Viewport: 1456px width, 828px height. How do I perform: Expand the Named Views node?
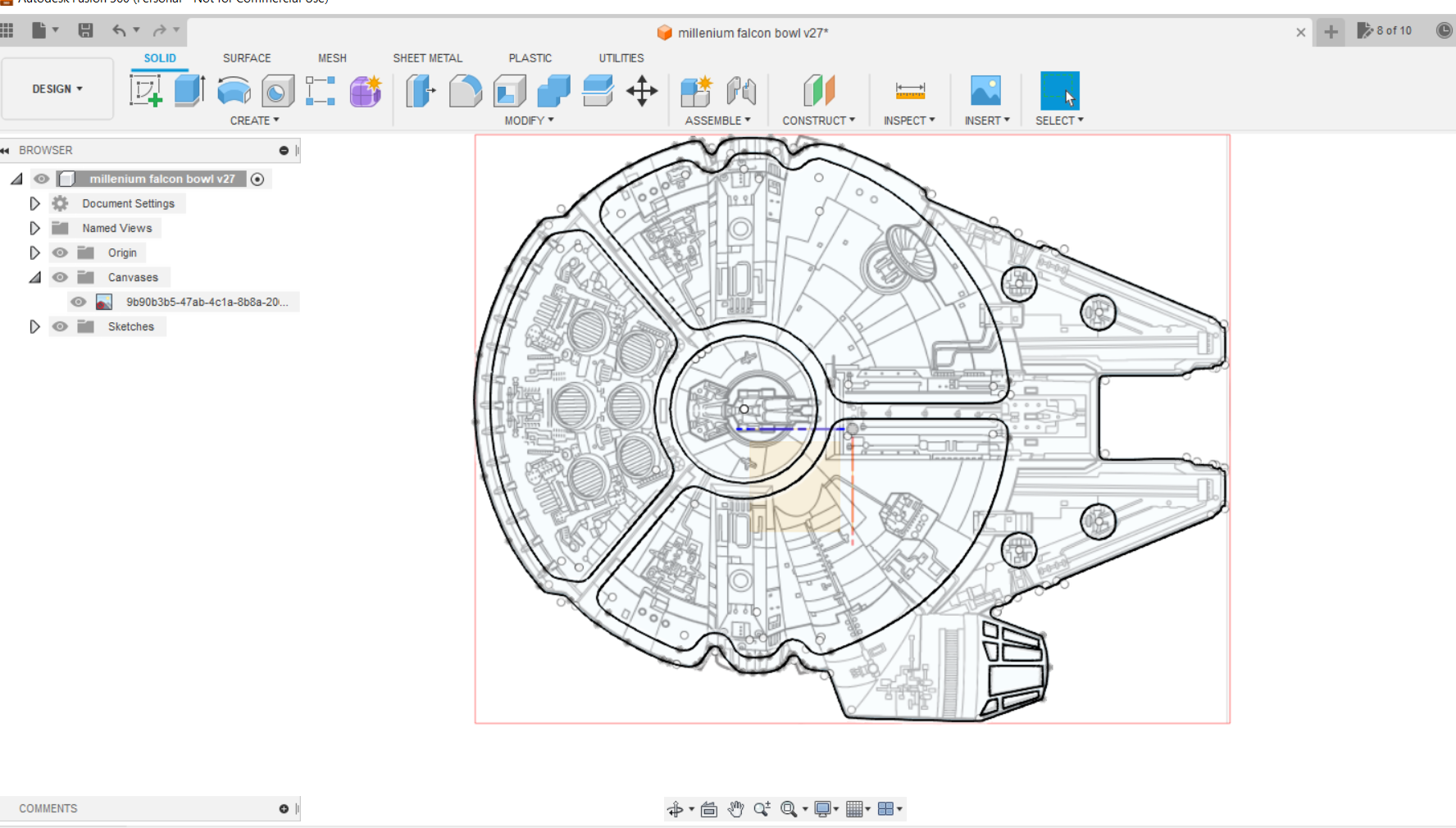click(34, 228)
